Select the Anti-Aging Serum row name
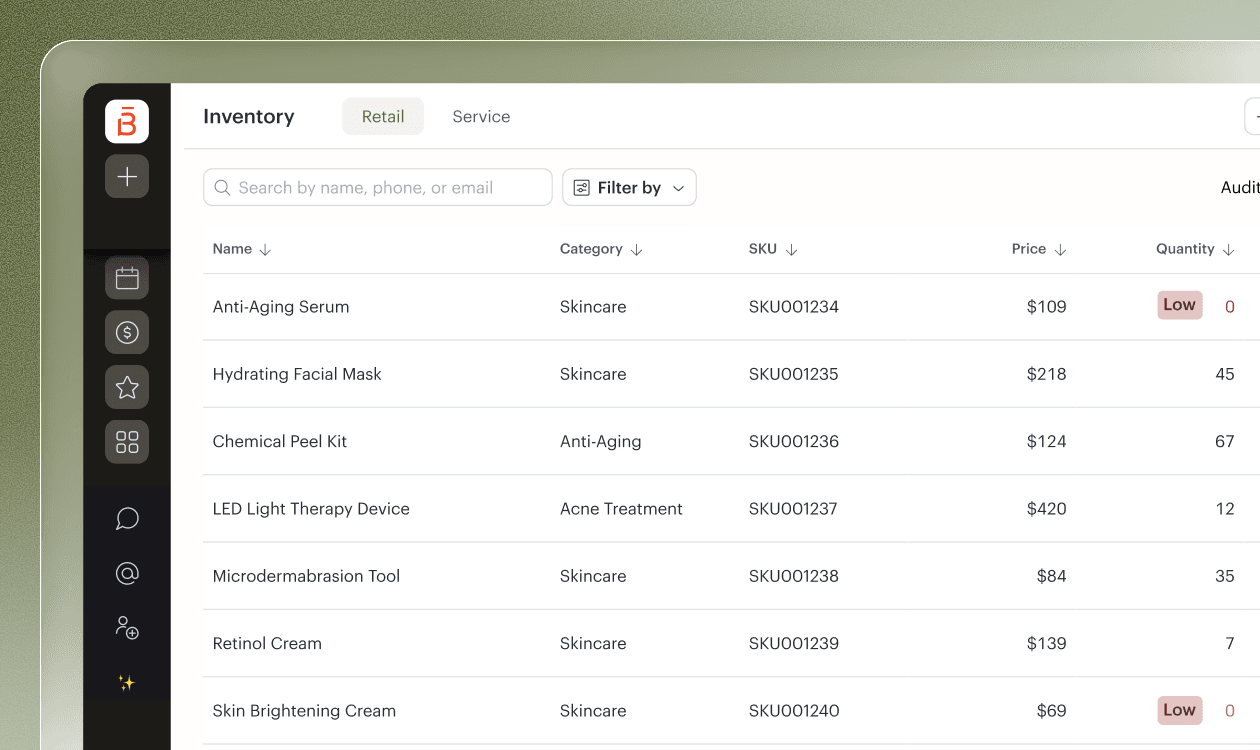This screenshot has height=750, width=1260. pos(281,307)
